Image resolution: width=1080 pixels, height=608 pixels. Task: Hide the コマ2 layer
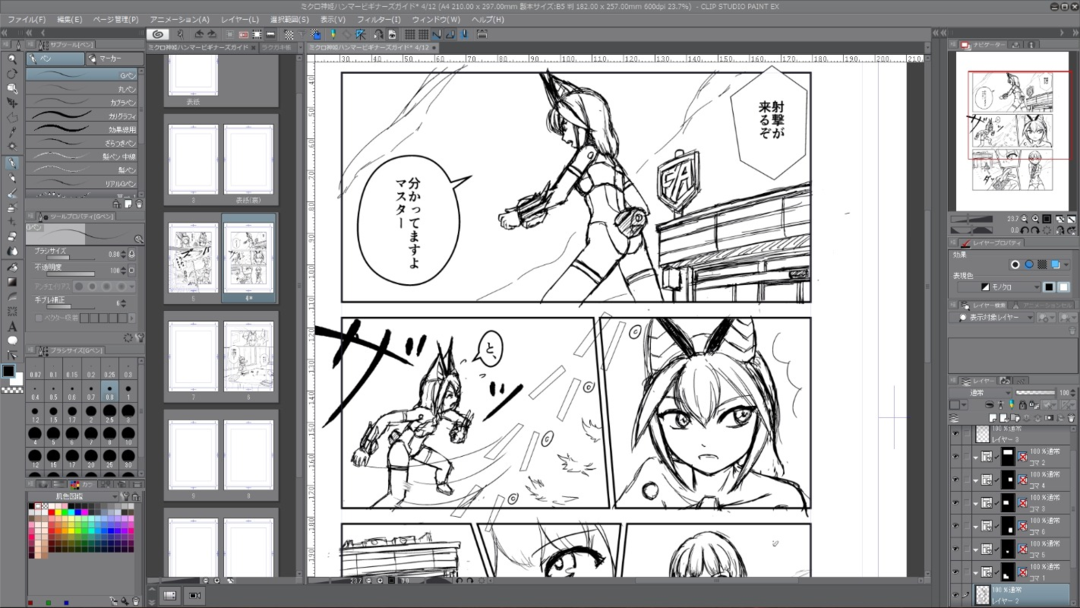956,456
